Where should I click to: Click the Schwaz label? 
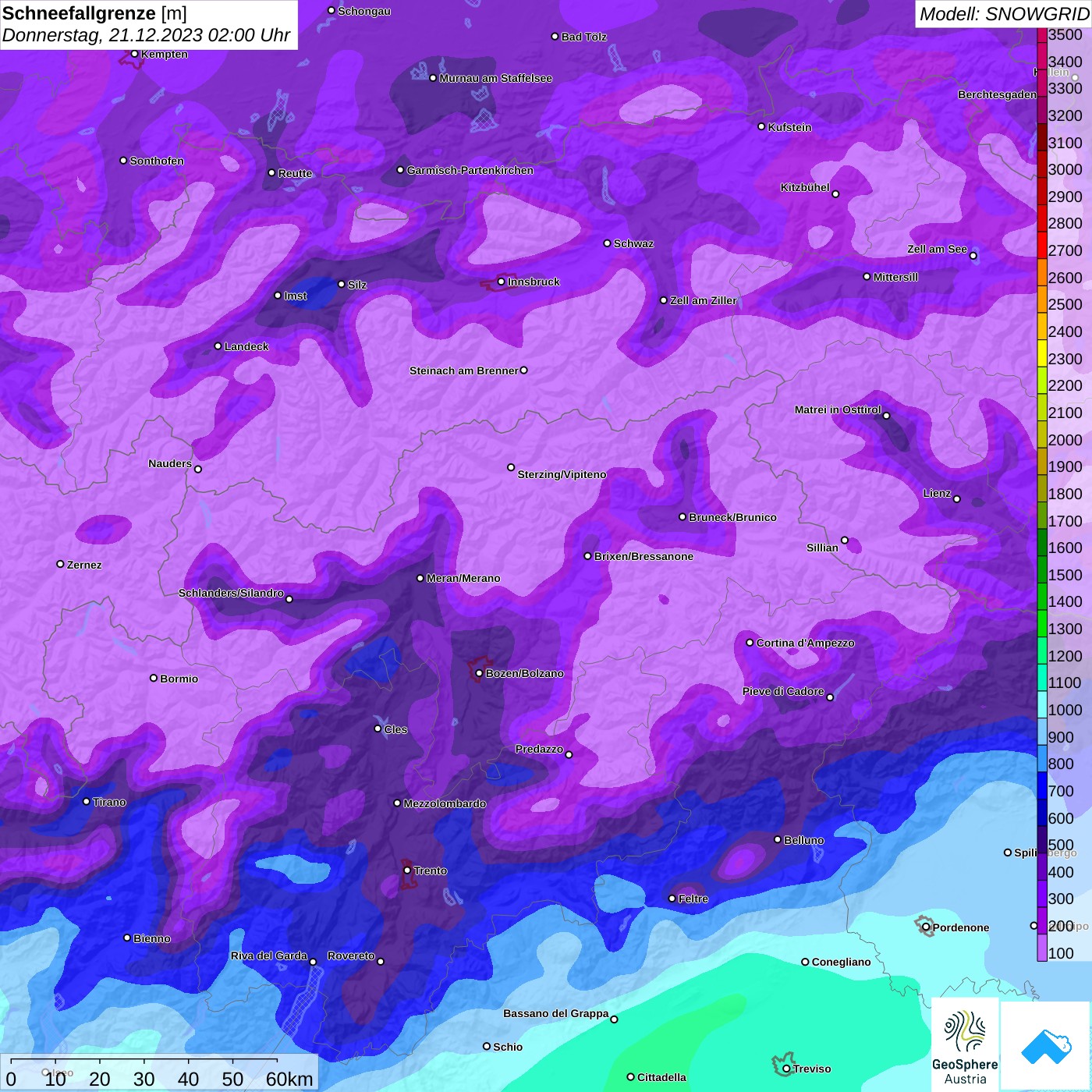click(633, 243)
